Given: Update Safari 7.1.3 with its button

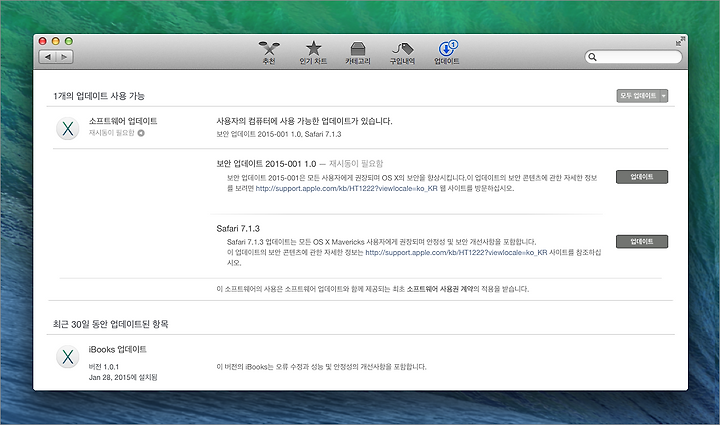Looking at the screenshot, I should coord(641,241).
